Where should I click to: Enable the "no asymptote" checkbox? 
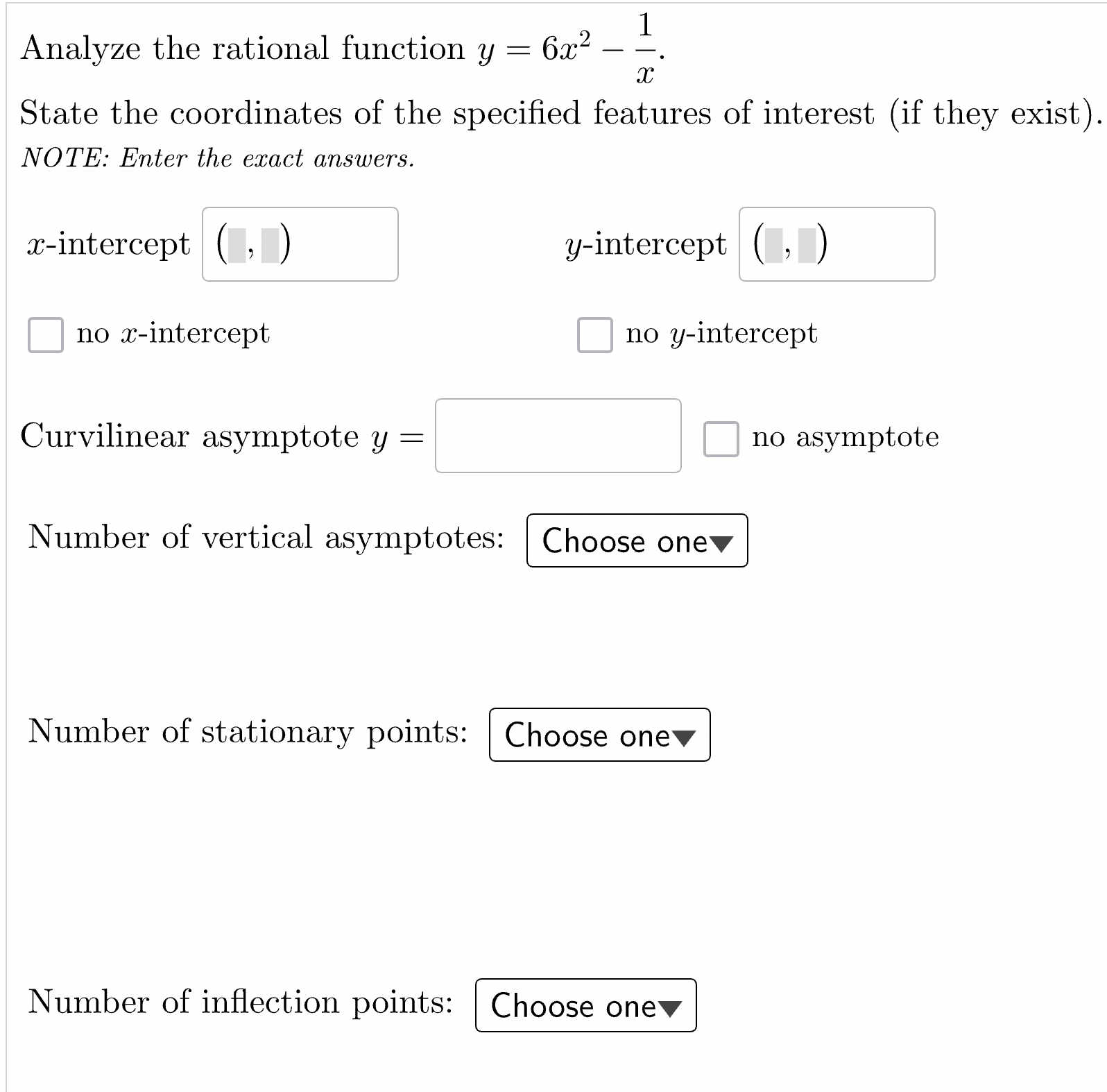point(721,438)
